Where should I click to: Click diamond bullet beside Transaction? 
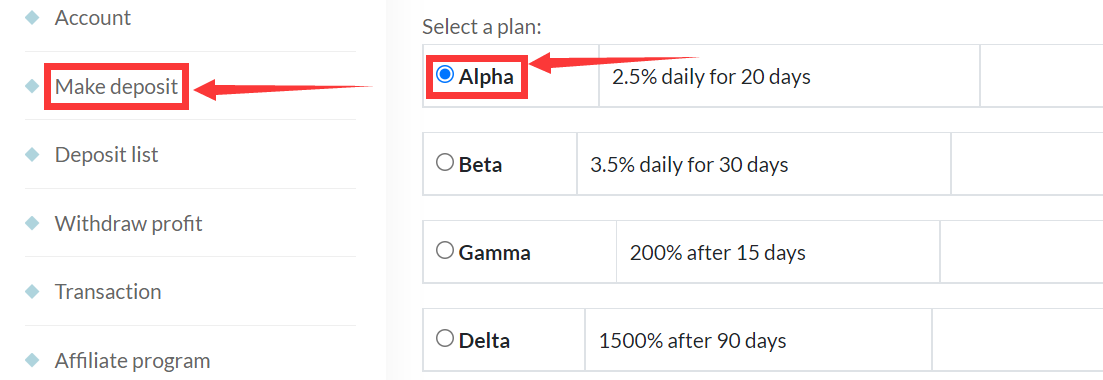32,292
